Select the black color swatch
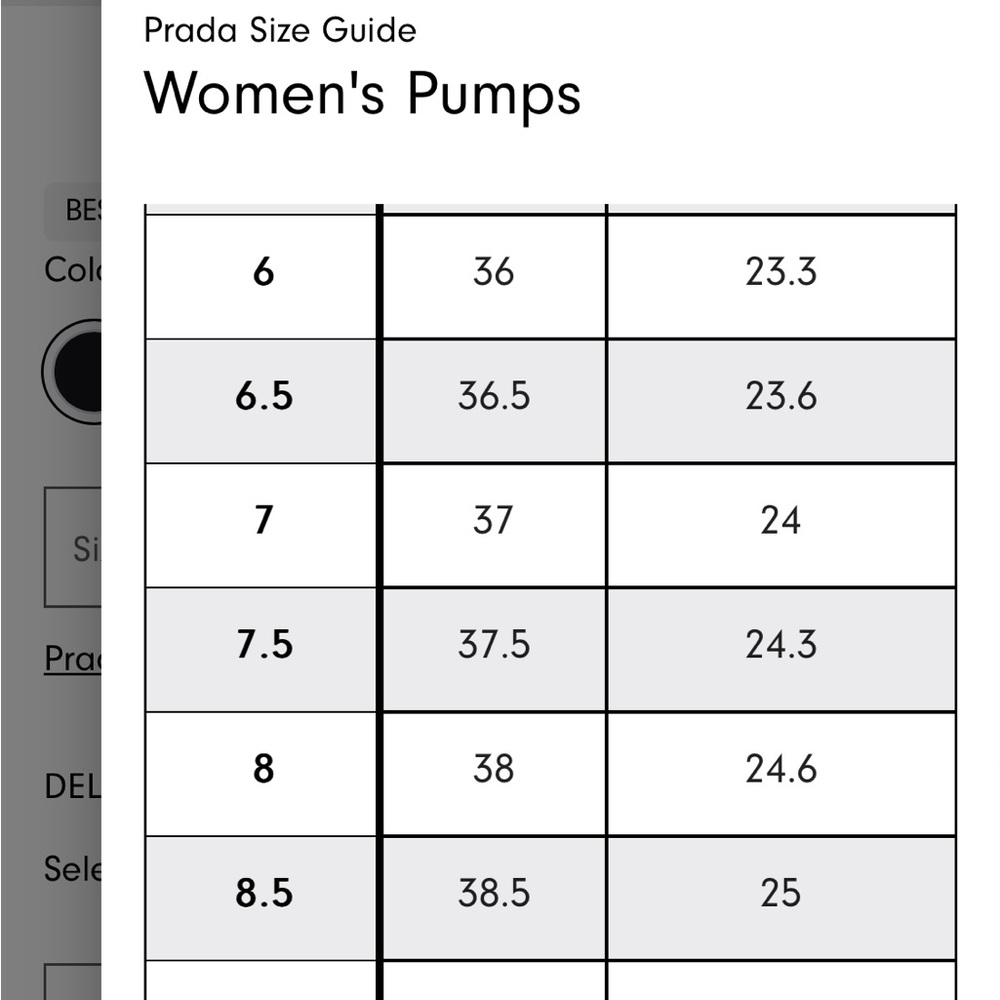 pos(72,371)
